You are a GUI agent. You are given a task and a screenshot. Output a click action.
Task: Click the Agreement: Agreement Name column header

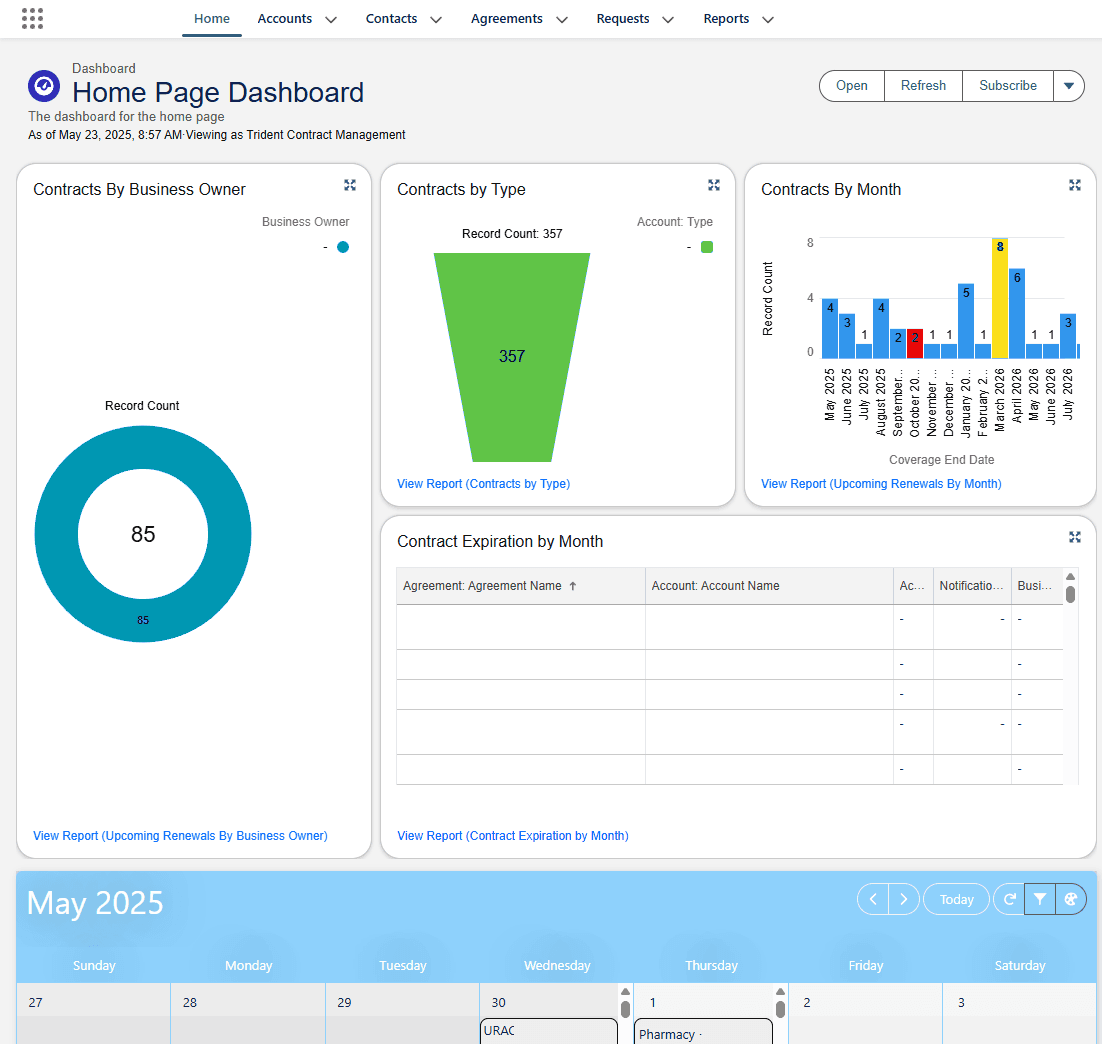[521, 586]
